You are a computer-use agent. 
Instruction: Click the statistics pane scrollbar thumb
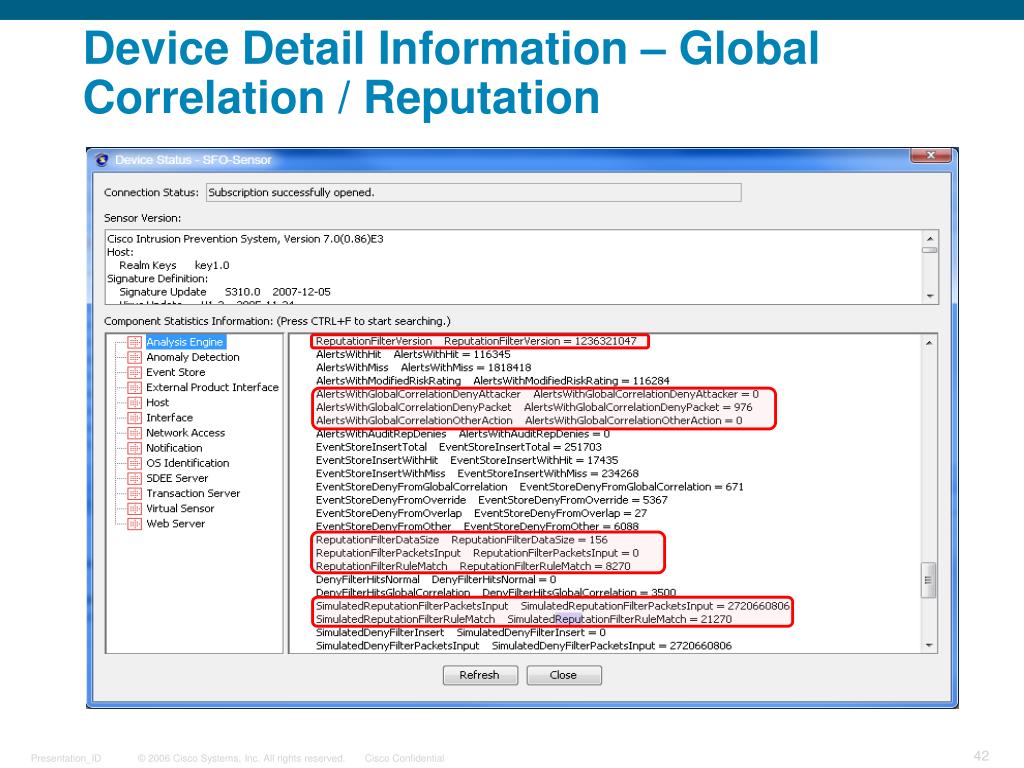[929, 580]
